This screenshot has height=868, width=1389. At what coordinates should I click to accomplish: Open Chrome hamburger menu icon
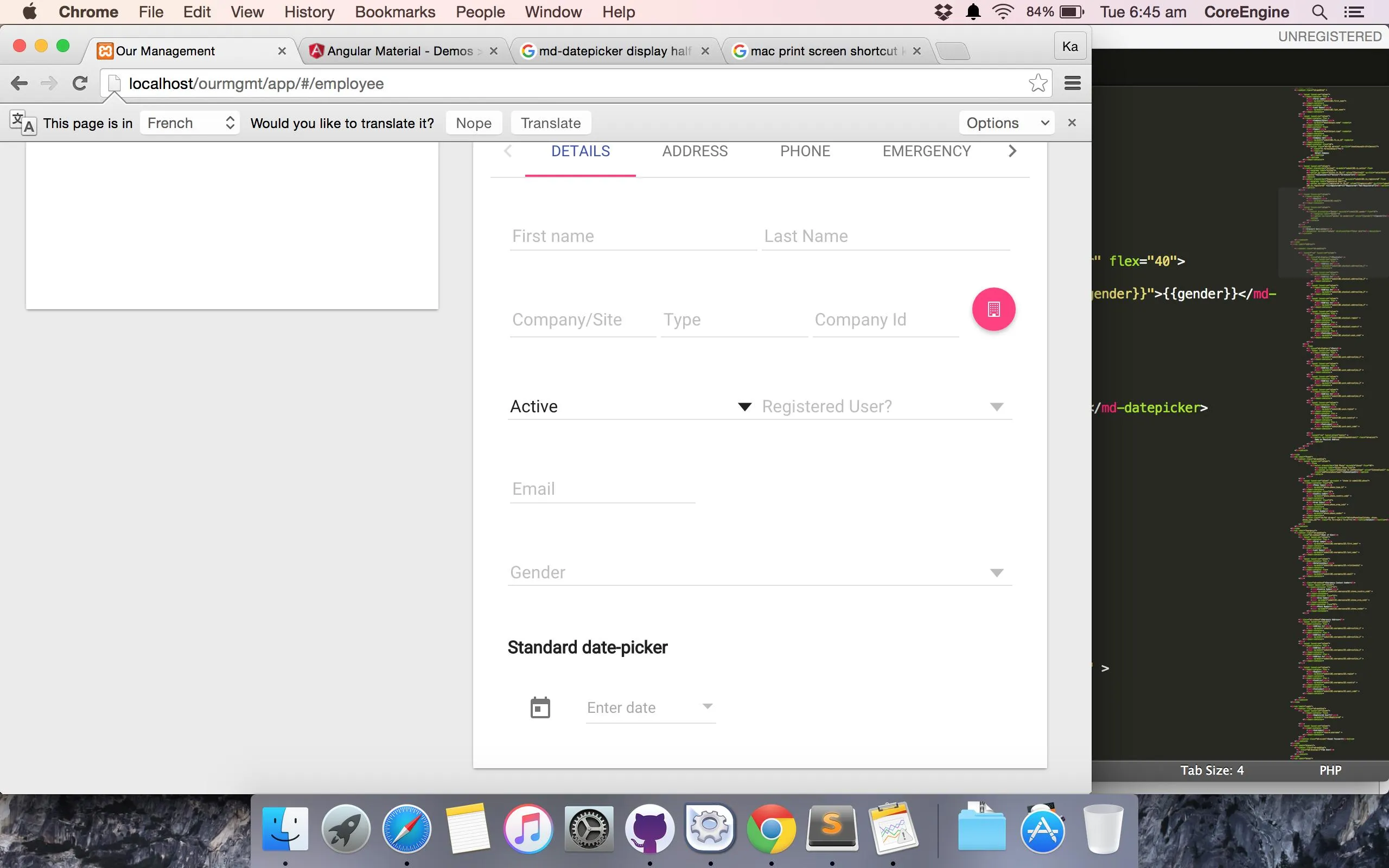1072,83
